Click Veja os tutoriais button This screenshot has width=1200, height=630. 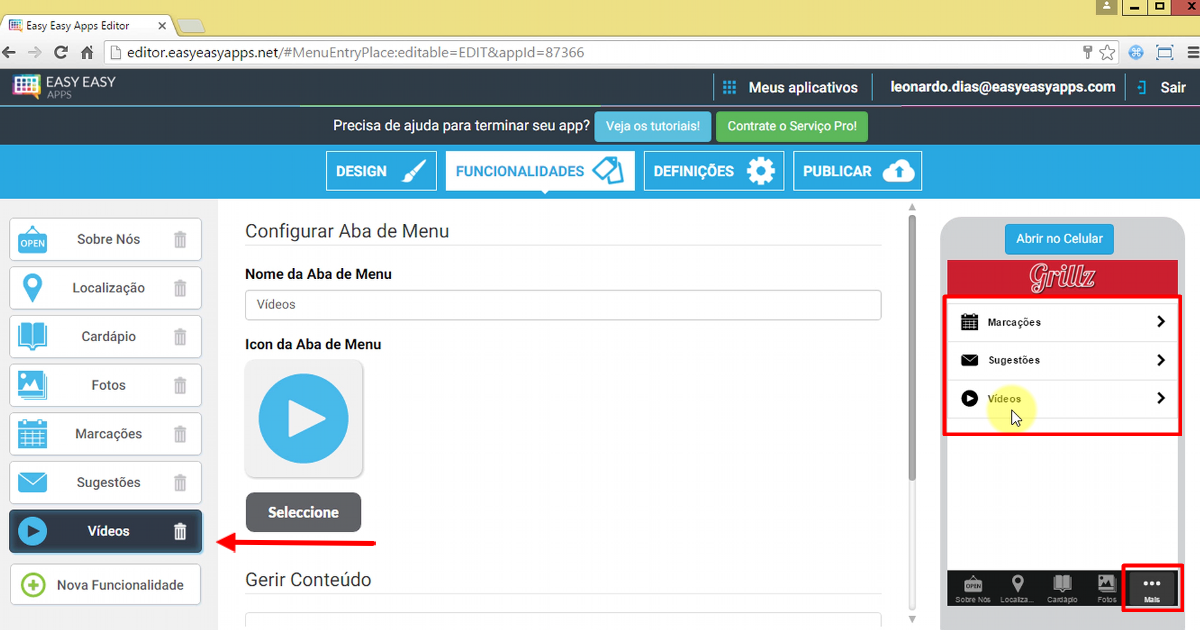(x=653, y=127)
